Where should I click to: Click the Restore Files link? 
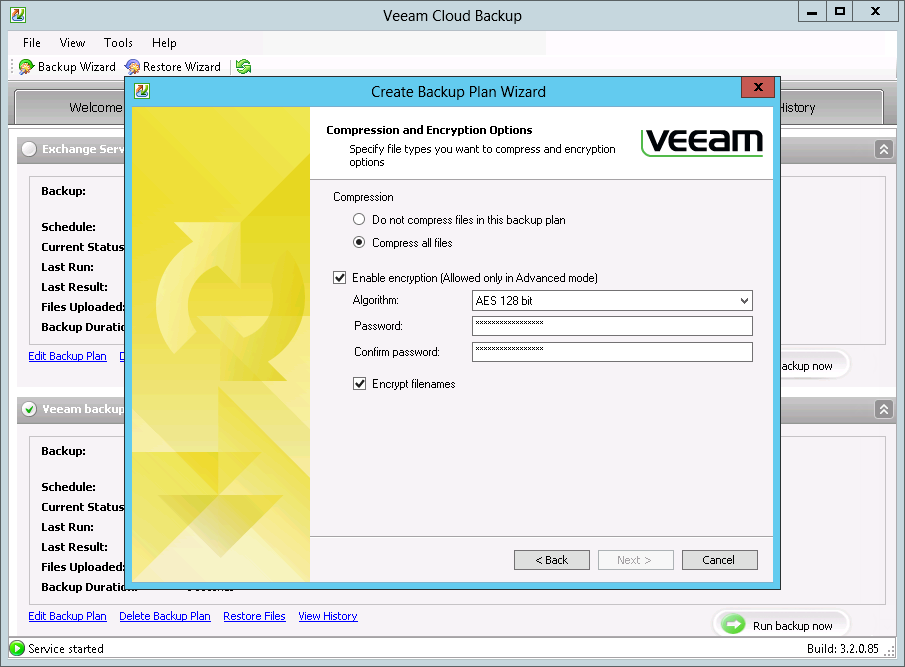(x=255, y=616)
